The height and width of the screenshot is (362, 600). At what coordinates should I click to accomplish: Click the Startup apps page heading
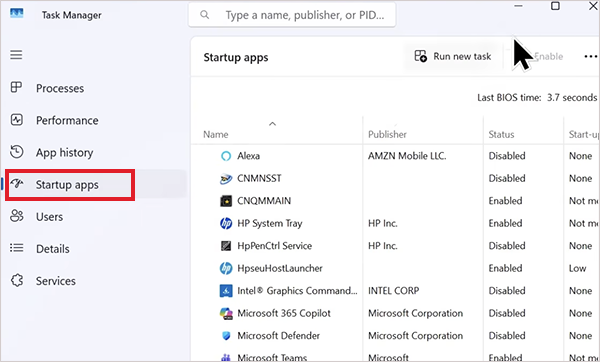pyautogui.click(x=236, y=57)
